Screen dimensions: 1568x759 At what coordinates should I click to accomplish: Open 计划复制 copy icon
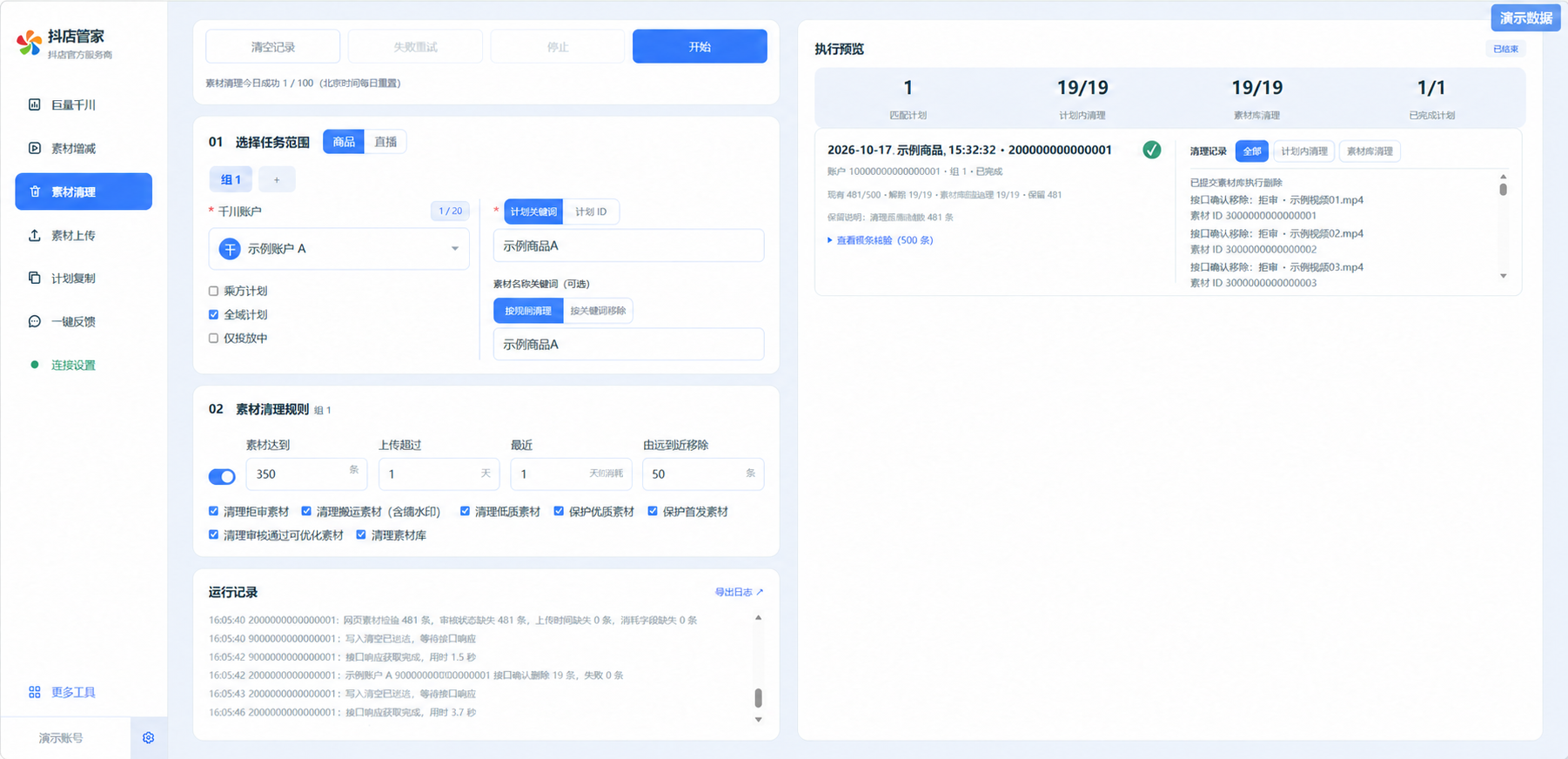tap(35, 278)
